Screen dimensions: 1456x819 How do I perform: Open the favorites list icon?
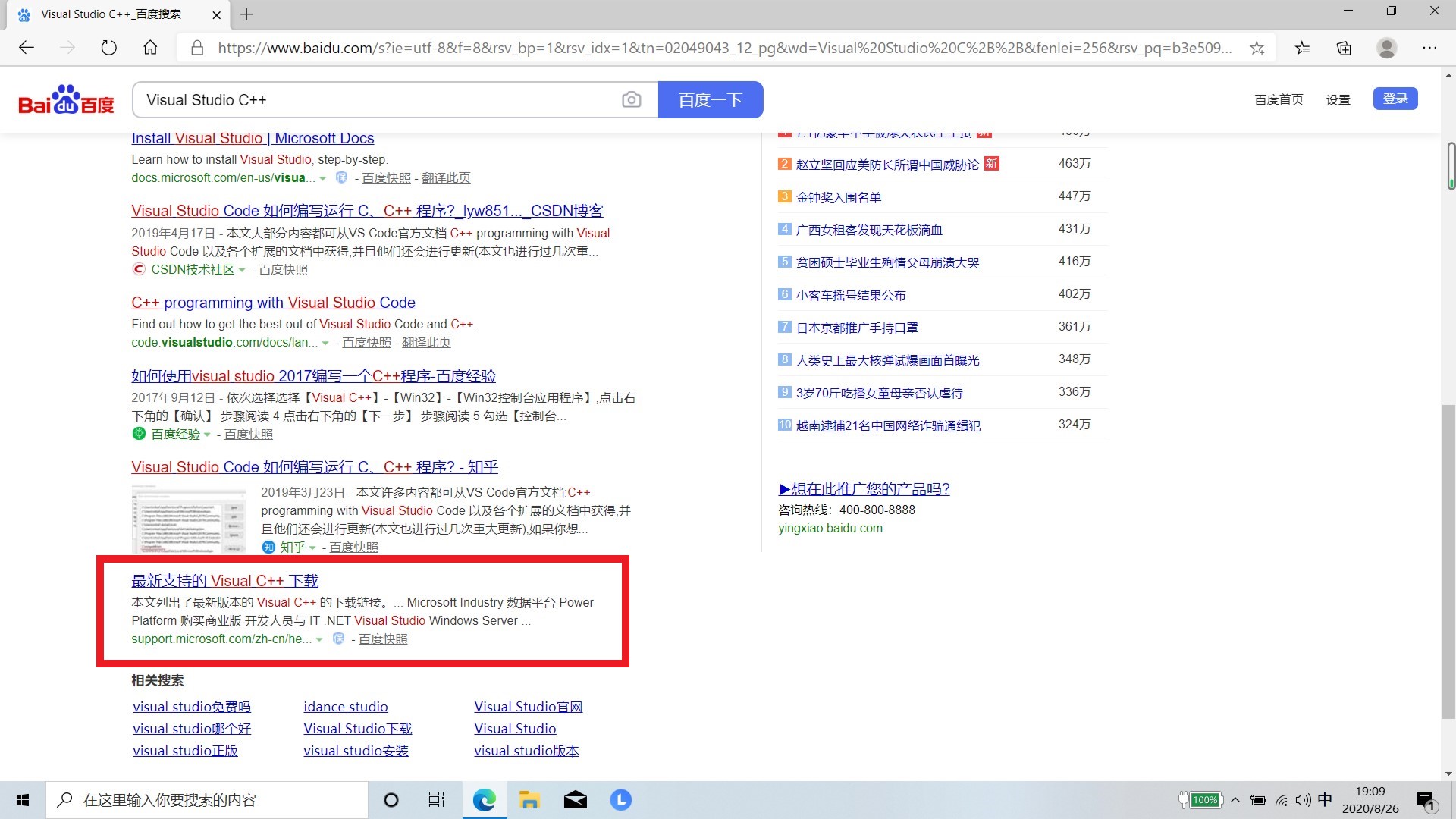tap(1302, 48)
